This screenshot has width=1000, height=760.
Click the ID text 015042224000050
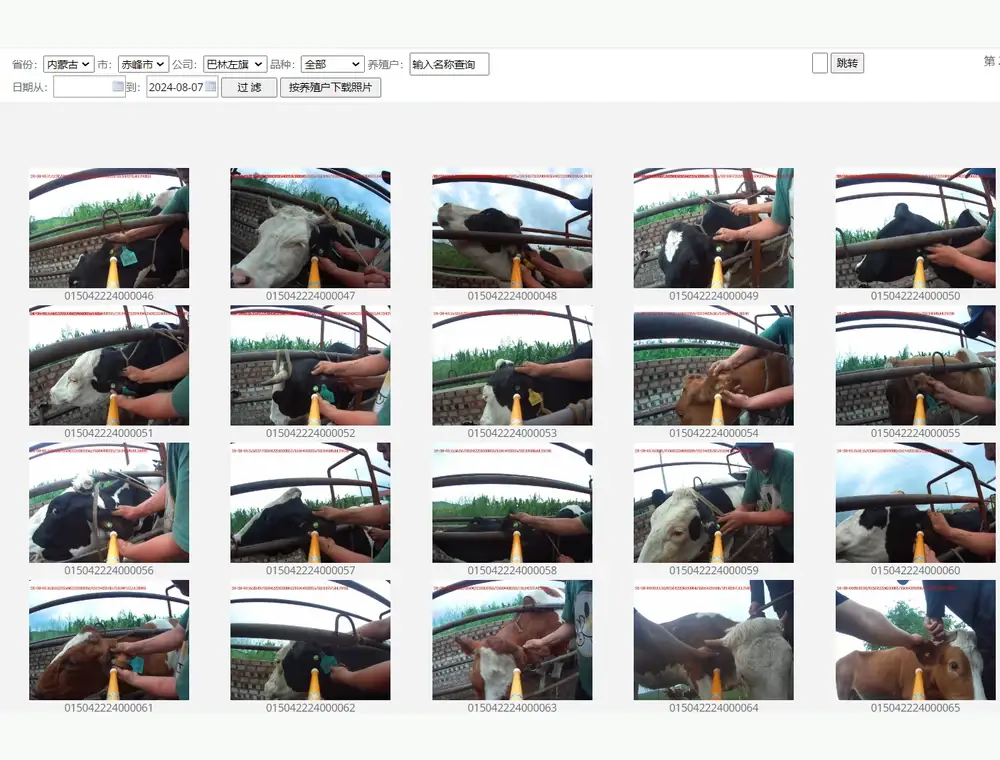915,296
